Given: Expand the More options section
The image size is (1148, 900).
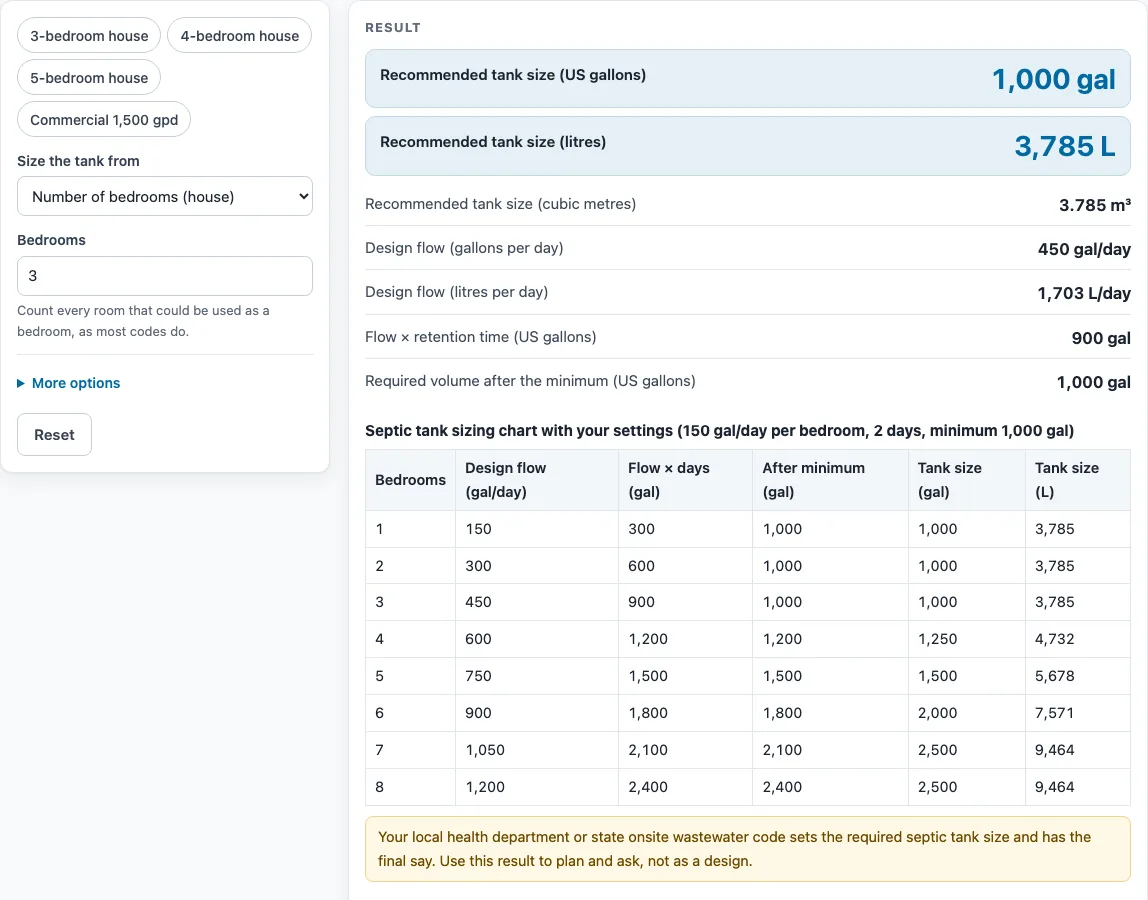Looking at the screenshot, I should point(69,383).
